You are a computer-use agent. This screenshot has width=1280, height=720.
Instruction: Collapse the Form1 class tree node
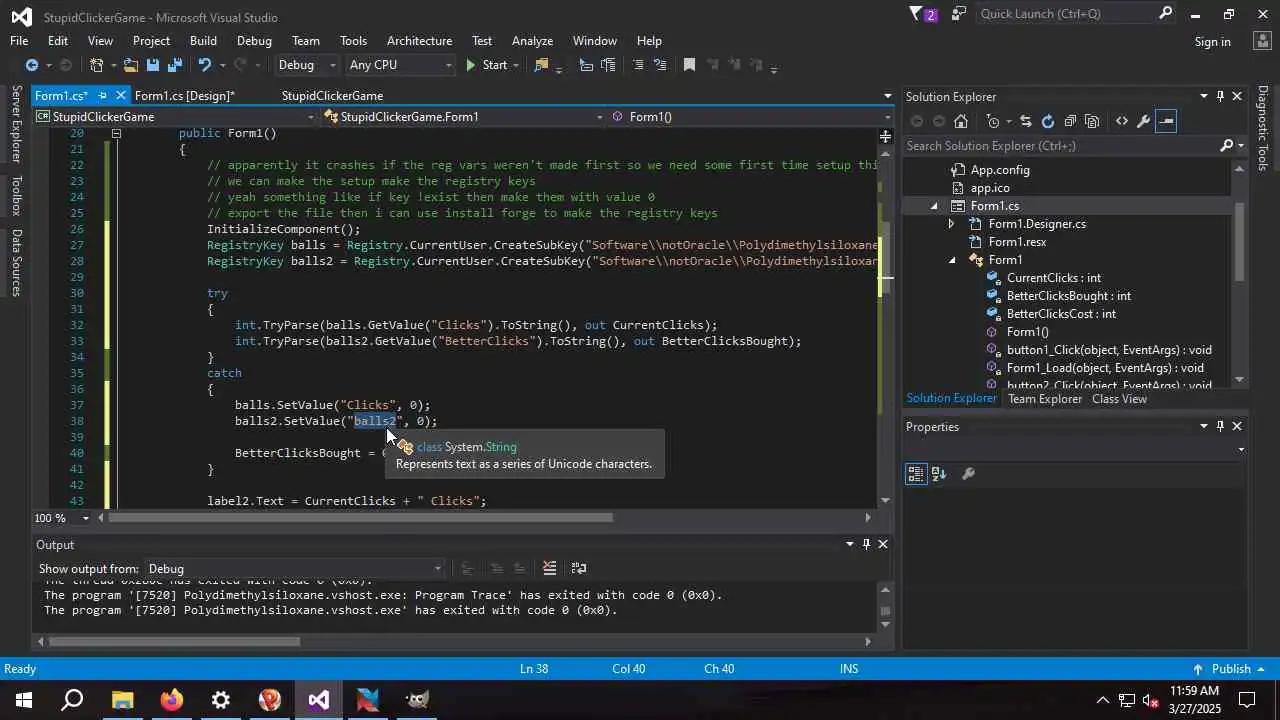[x=952, y=260]
